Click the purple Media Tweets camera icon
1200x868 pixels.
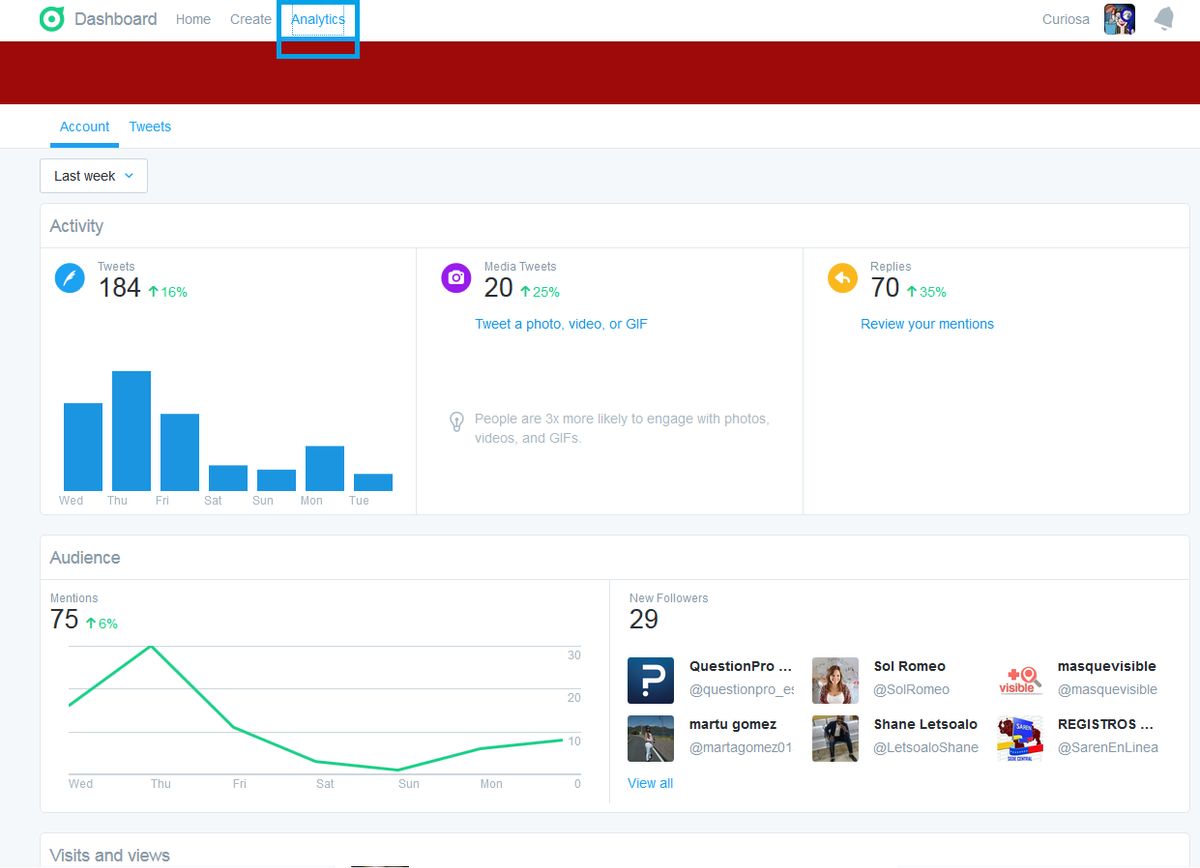click(x=456, y=278)
